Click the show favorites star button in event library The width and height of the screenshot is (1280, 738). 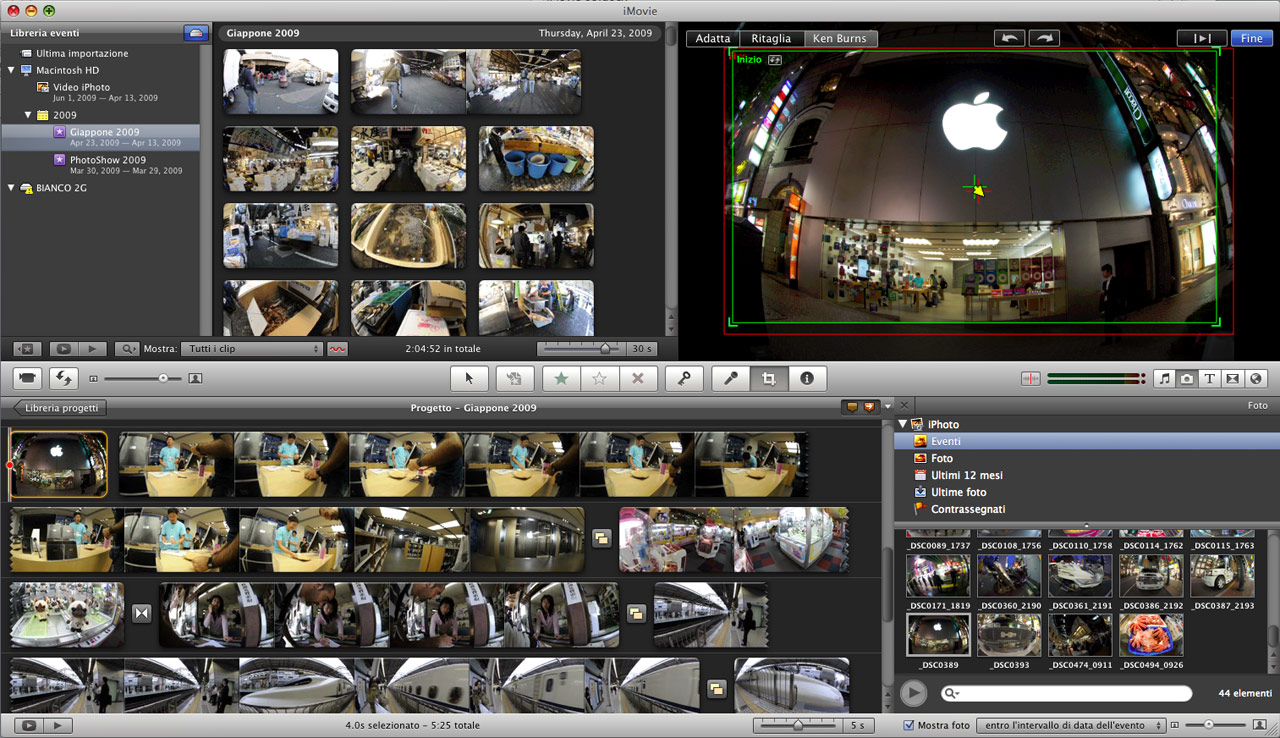[x=27, y=349]
